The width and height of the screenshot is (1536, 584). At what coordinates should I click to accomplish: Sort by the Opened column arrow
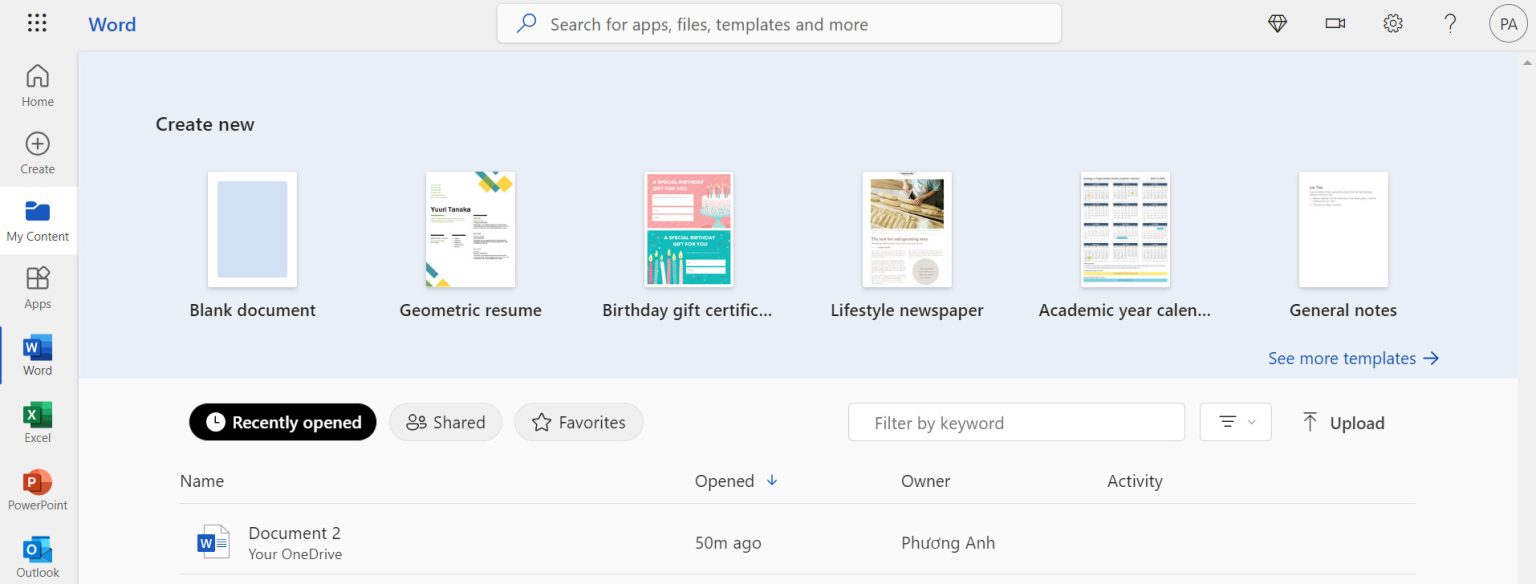772,481
